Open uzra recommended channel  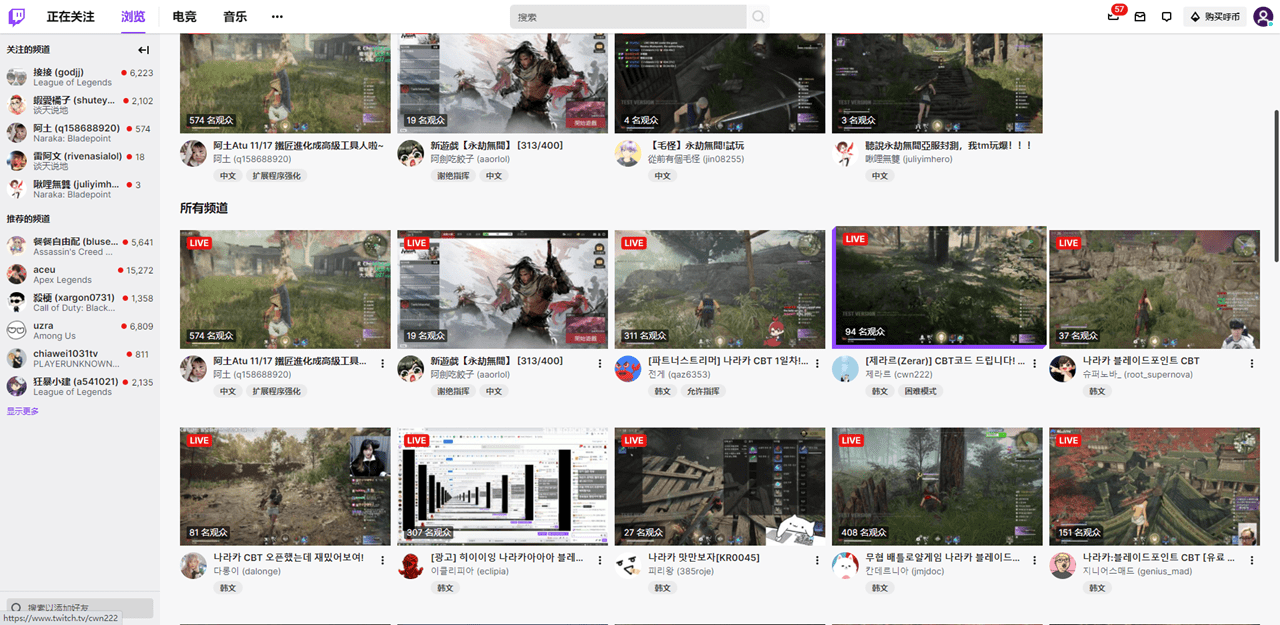pos(80,330)
